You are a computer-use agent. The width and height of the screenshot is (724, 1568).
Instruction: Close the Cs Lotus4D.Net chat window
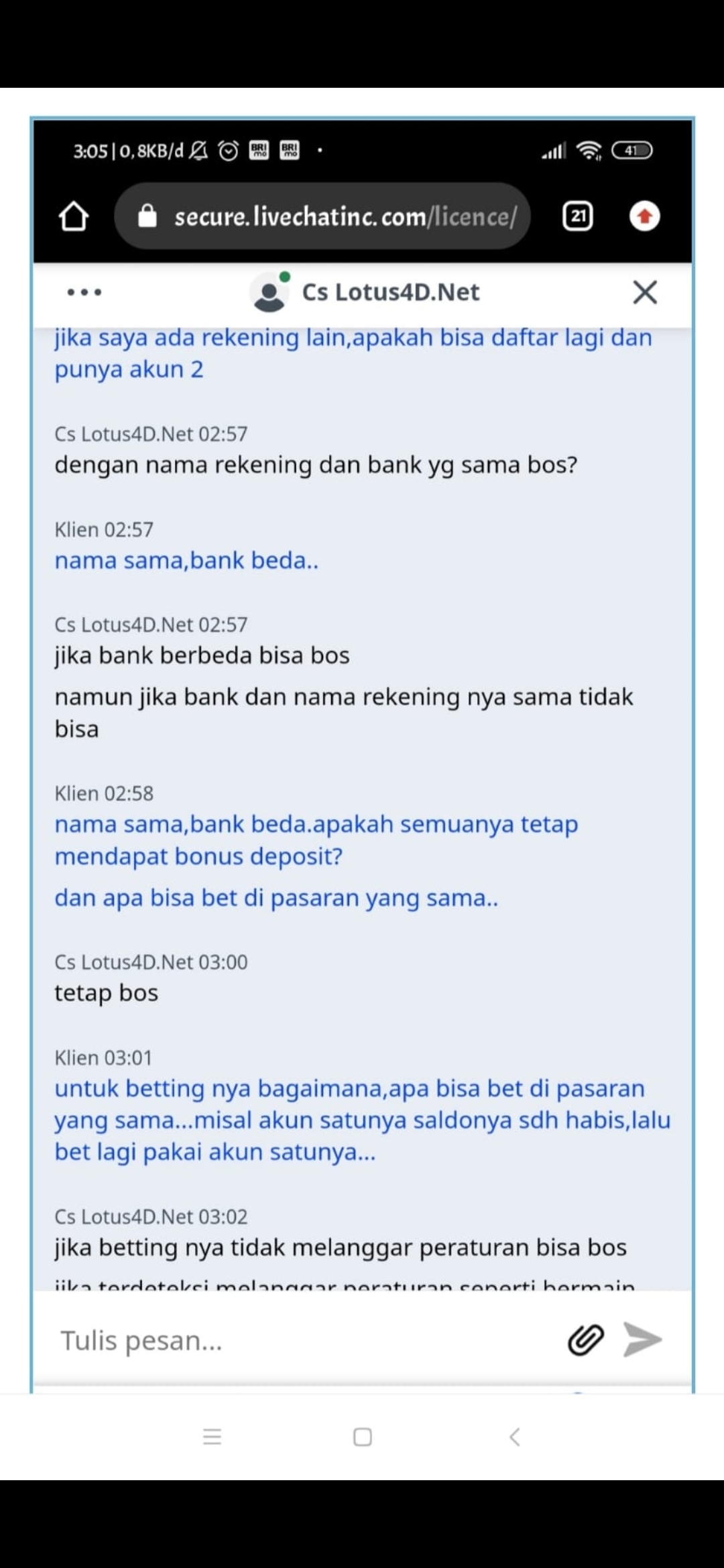click(644, 292)
